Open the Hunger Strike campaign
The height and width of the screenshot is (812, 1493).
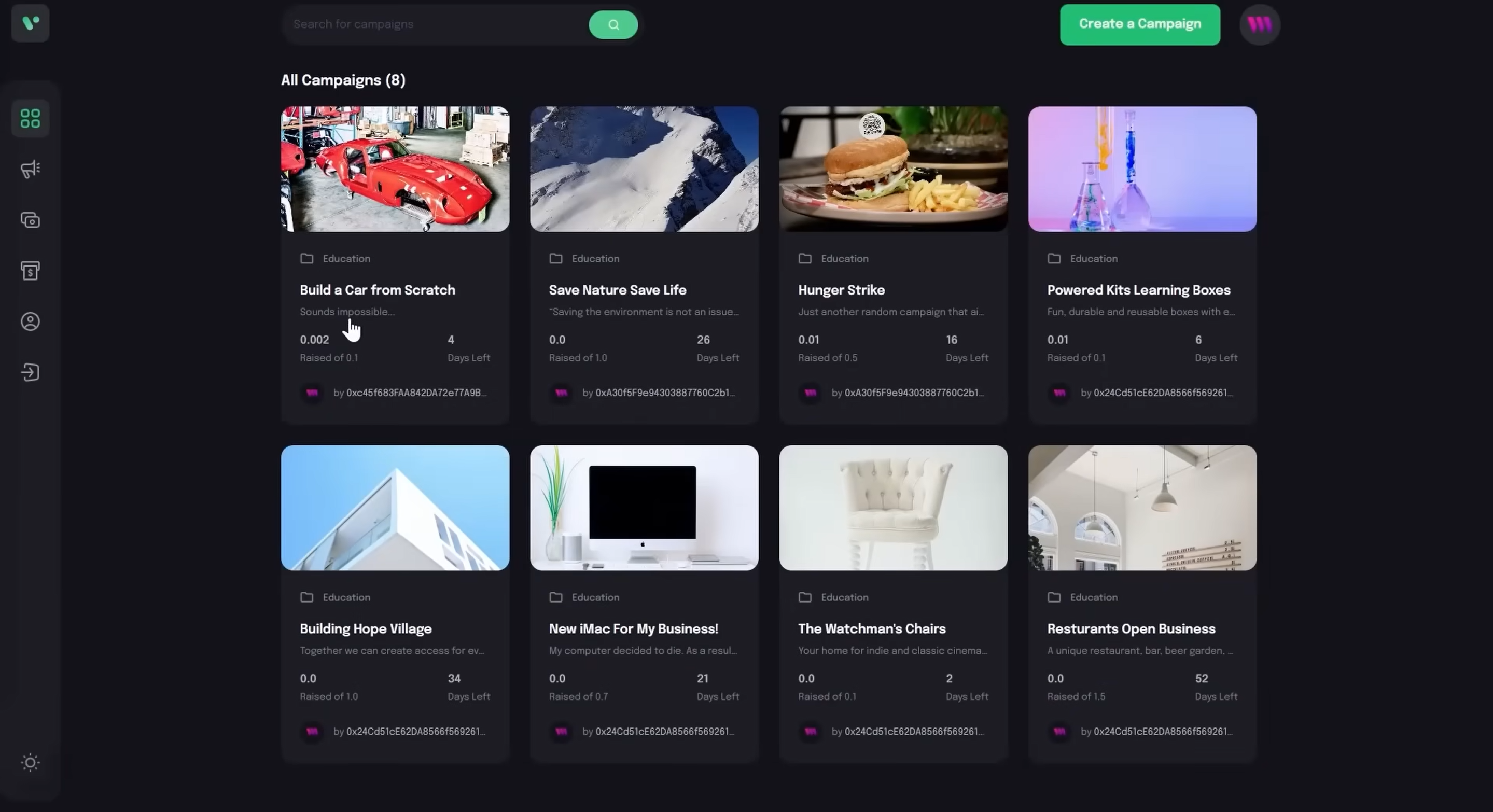[842, 290]
